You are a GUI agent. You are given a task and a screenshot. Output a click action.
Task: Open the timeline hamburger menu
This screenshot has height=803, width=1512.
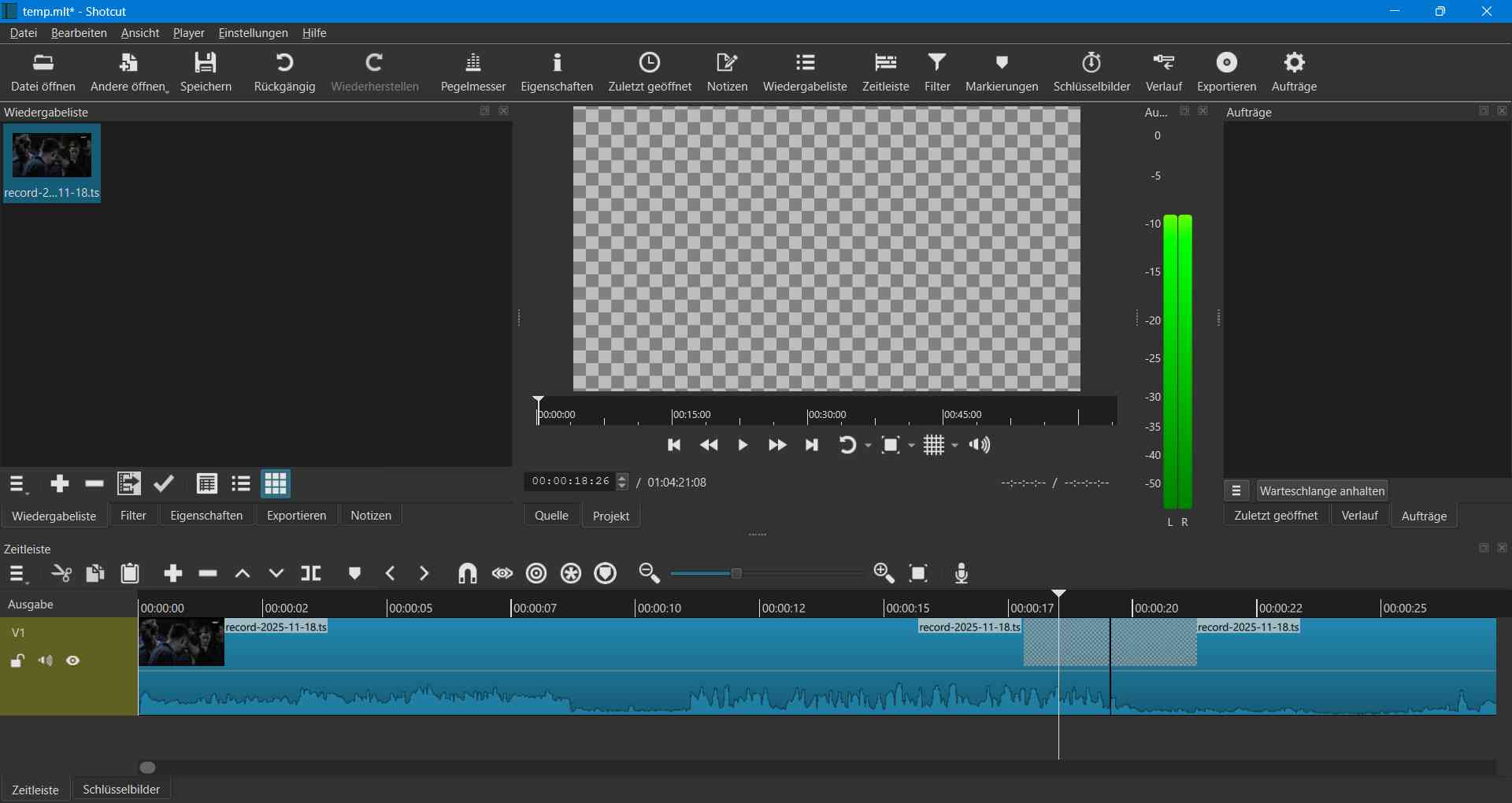[17, 574]
